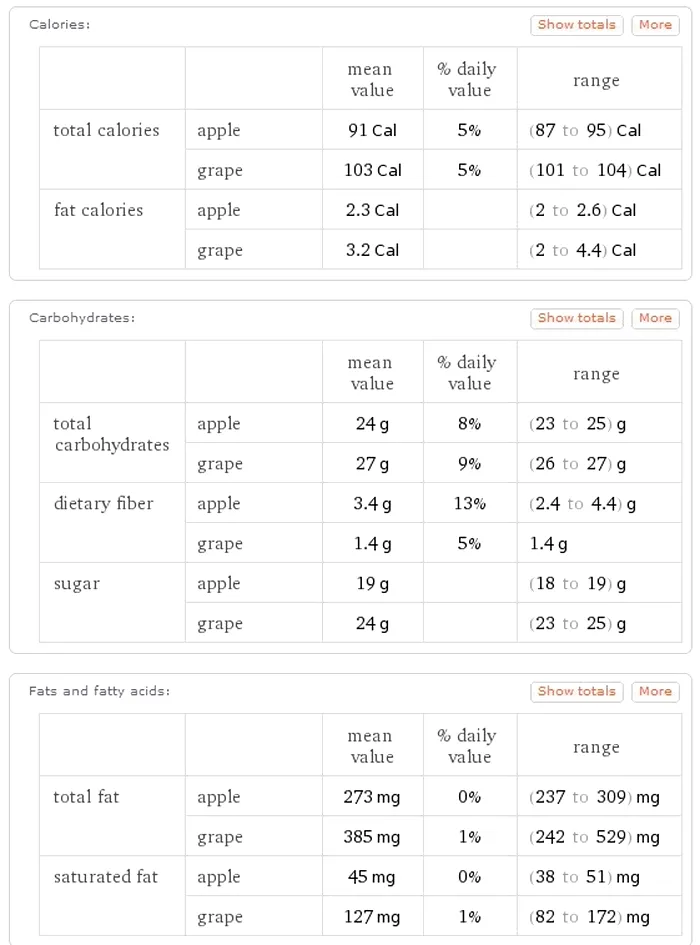This screenshot has width=700, height=945.
Task: Click the grape entry under total calories
Action: pyautogui.click(x=222, y=170)
